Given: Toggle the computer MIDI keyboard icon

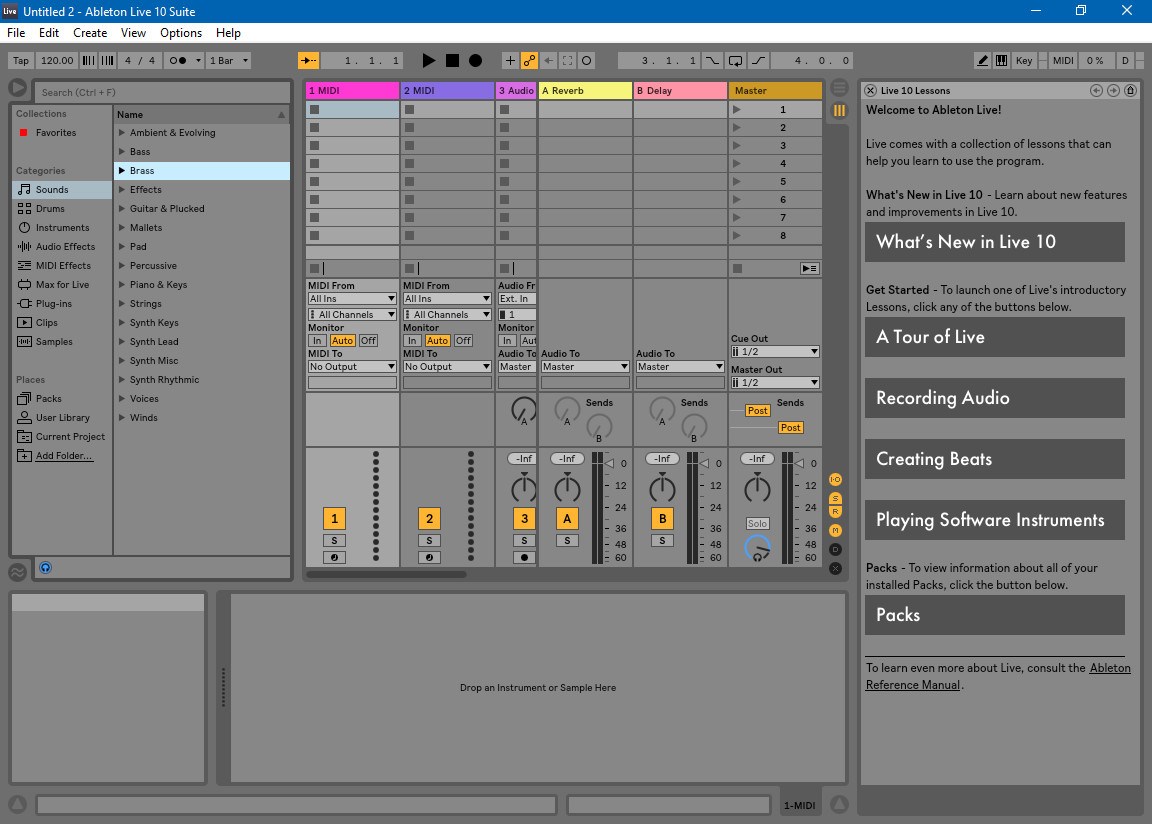Looking at the screenshot, I should pos(1001,61).
